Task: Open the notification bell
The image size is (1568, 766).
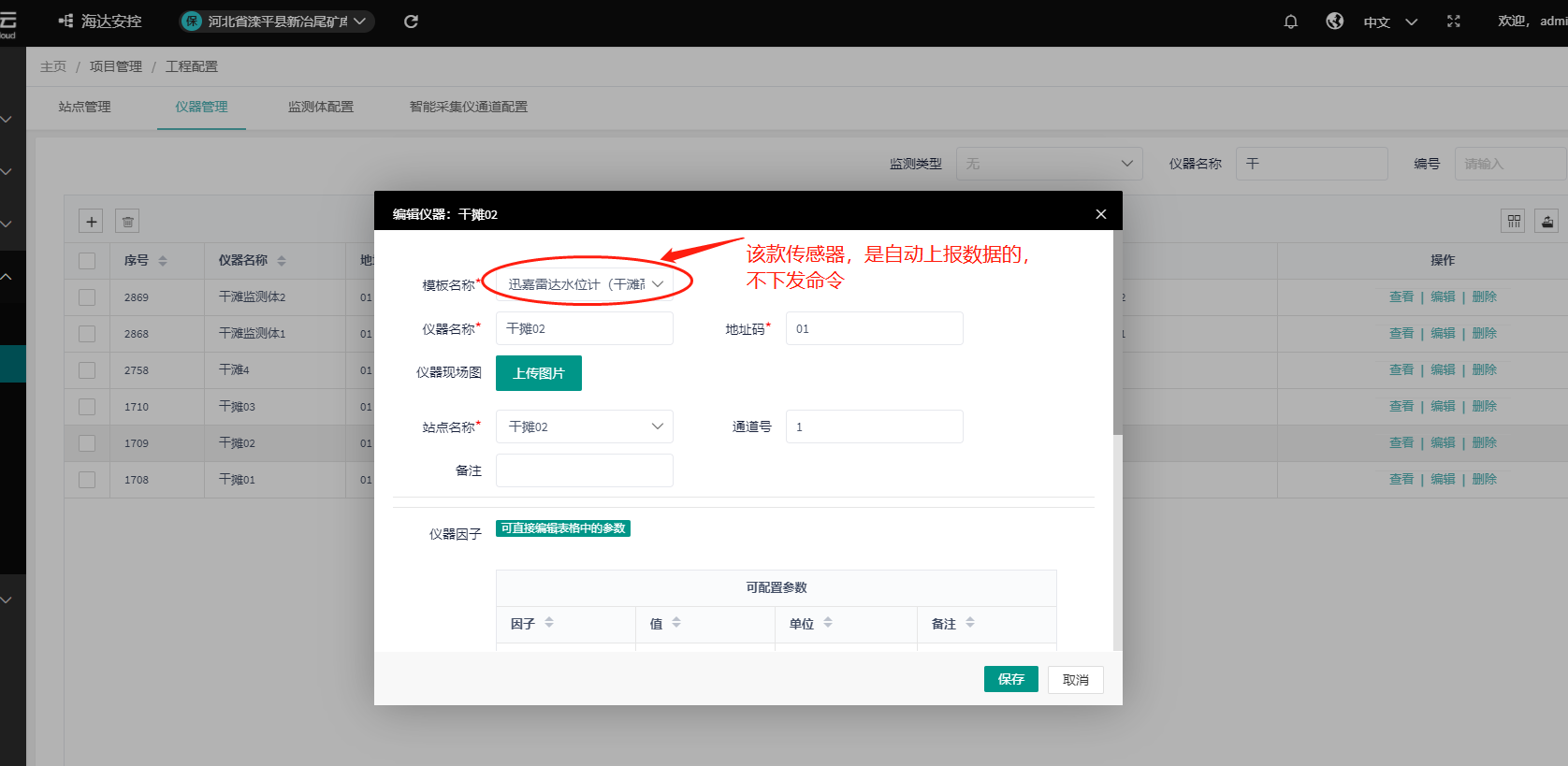Action: click(x=1291, y=22)
